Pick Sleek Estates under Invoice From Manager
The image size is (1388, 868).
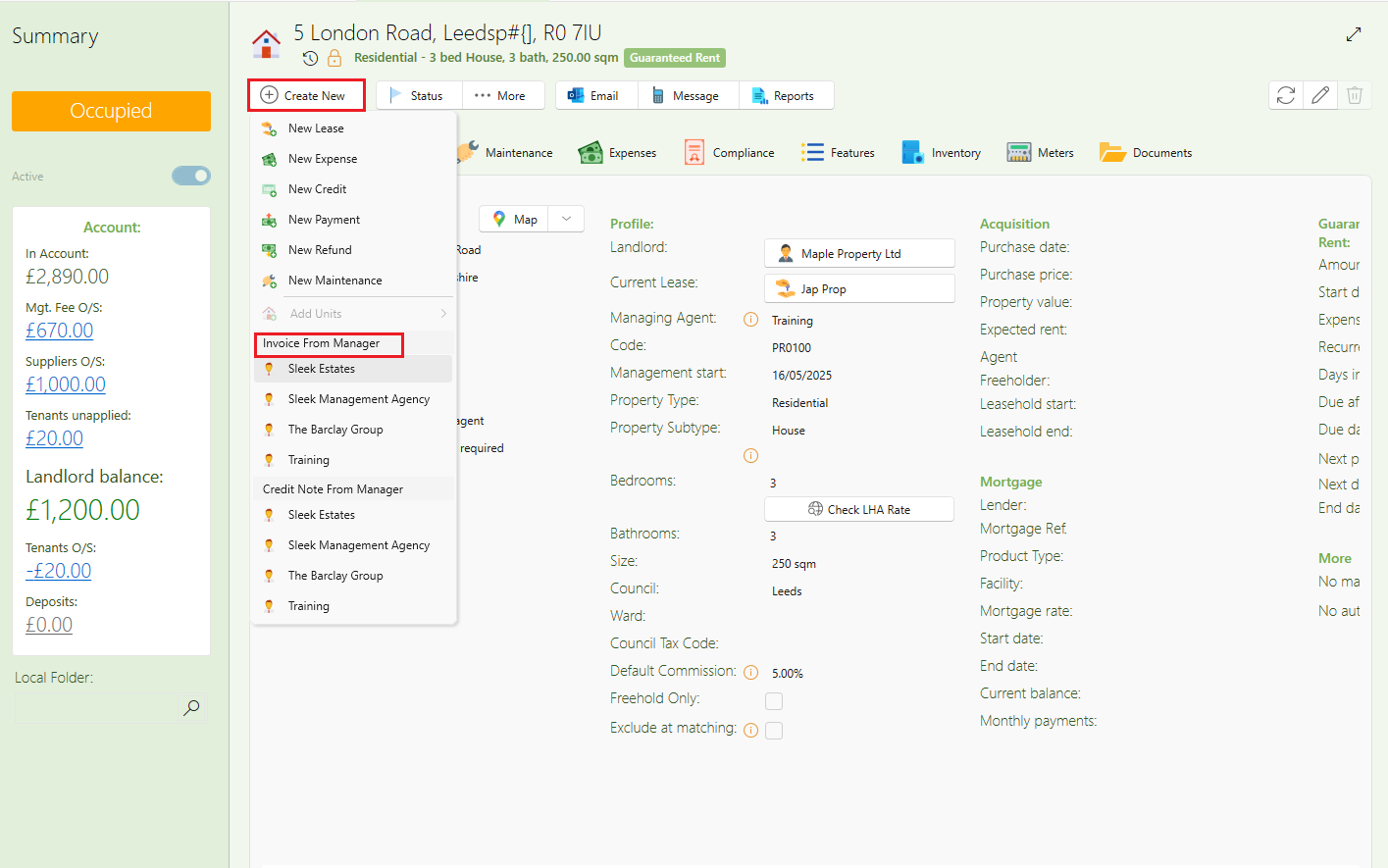point(354,369)
